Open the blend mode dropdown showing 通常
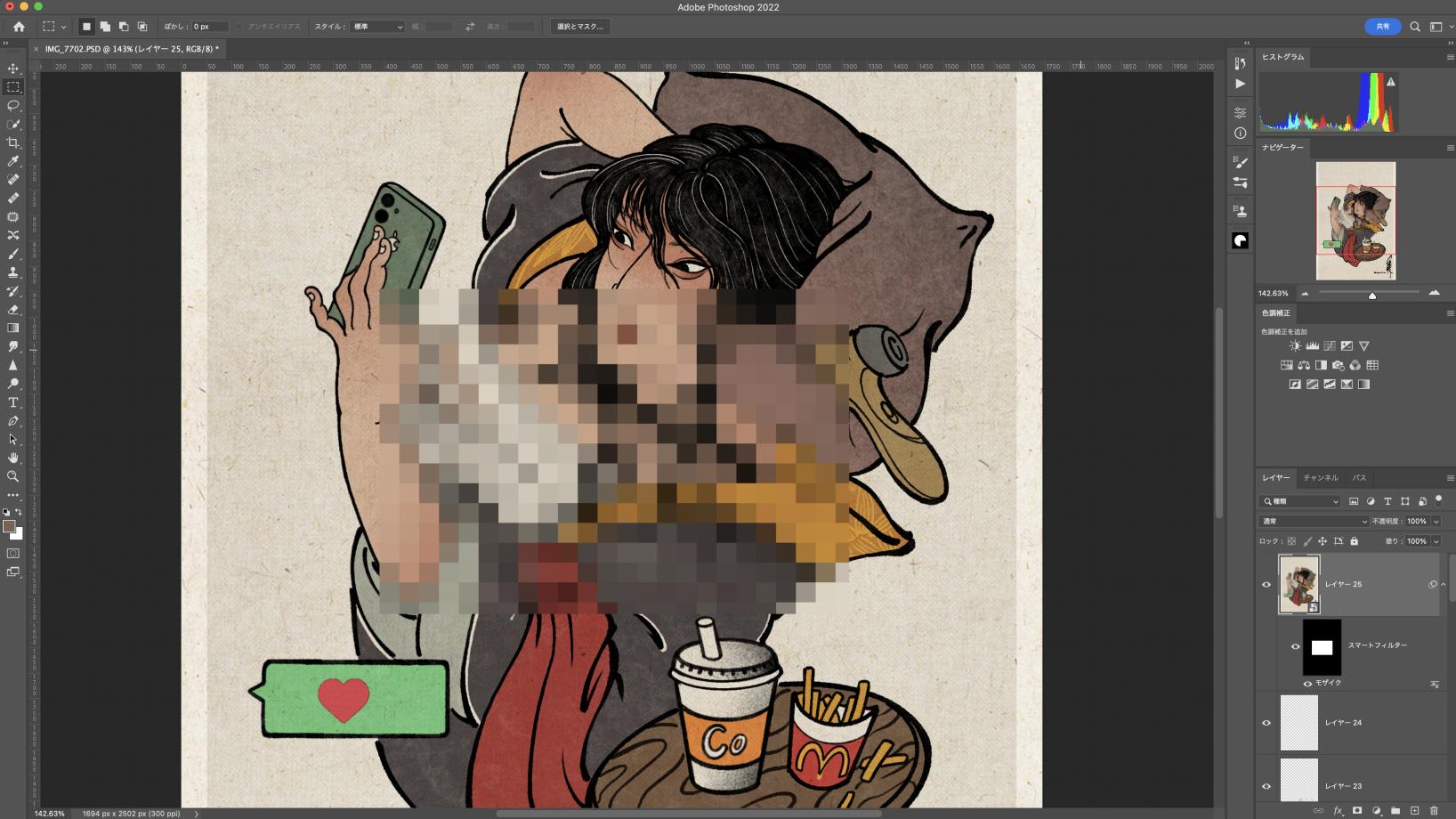1456x819 pixels. [1314, 522]
